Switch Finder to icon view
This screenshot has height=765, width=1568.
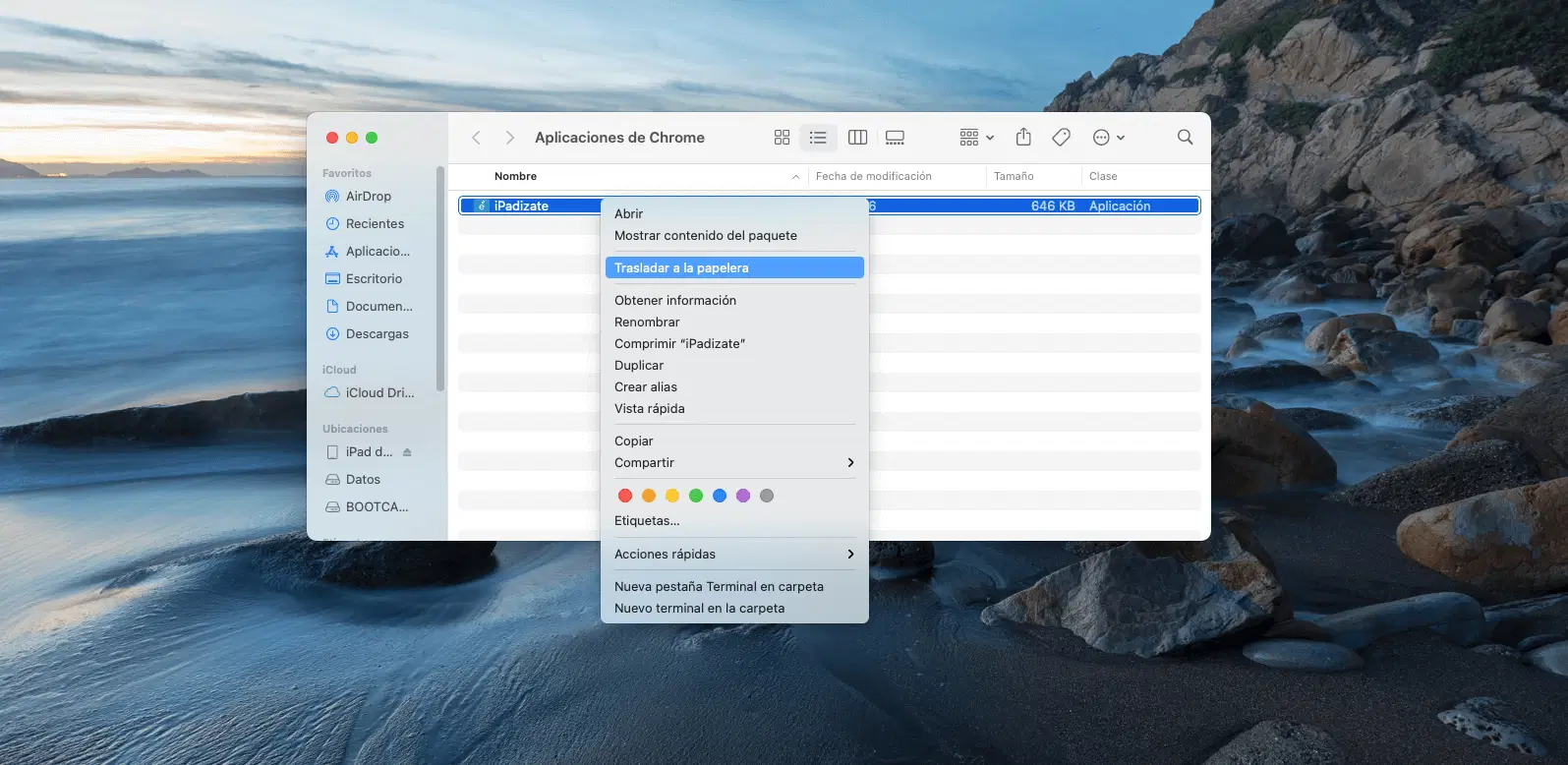(782, 138)
